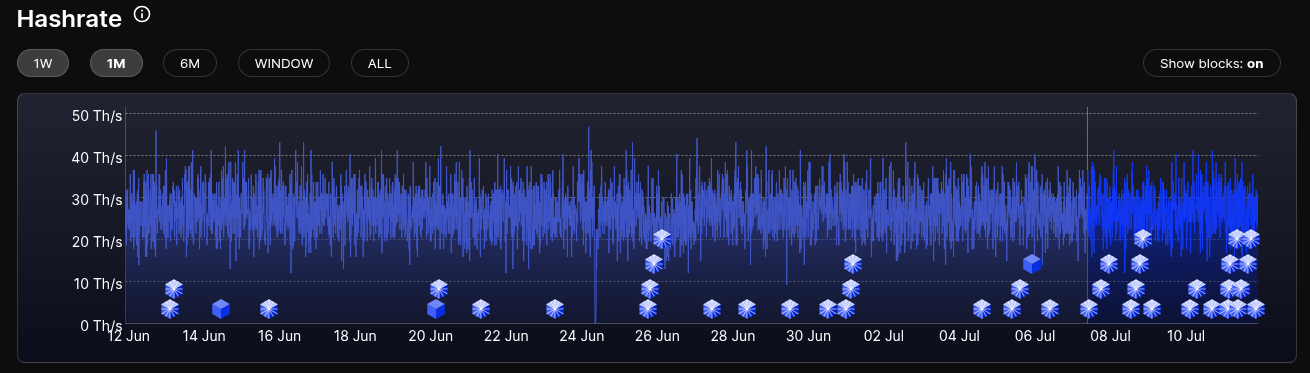This screenshot has height=373, width=1310.
Task: Select the WINDOW range option
Action: click(x=284, y=63)
